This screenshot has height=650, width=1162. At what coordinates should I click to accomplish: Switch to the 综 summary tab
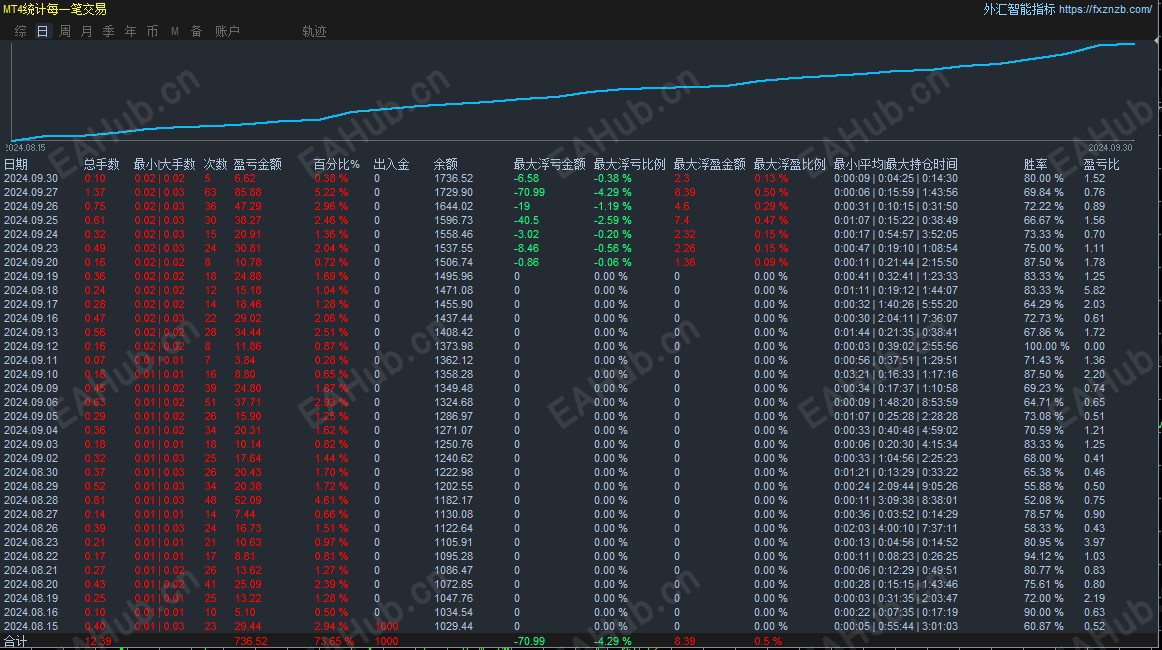coord(21,31)
